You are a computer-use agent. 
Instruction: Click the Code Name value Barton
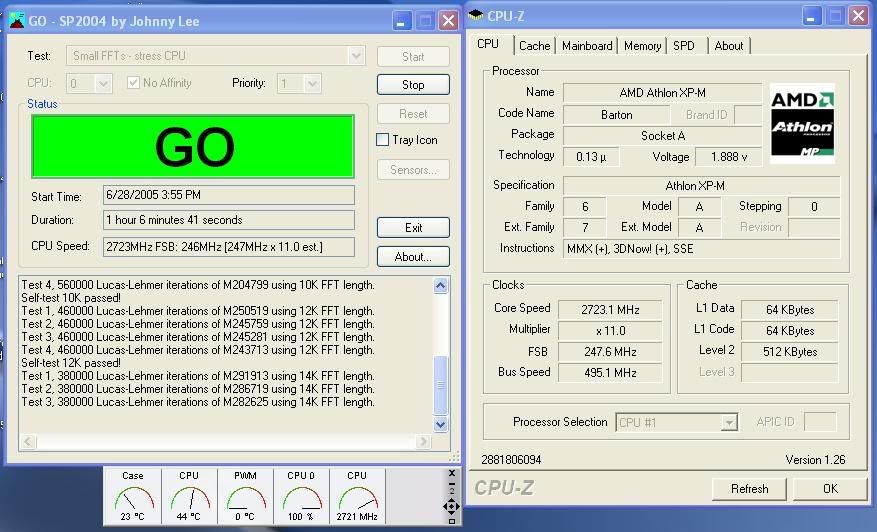pyautogui.click(x=616, y=115)
